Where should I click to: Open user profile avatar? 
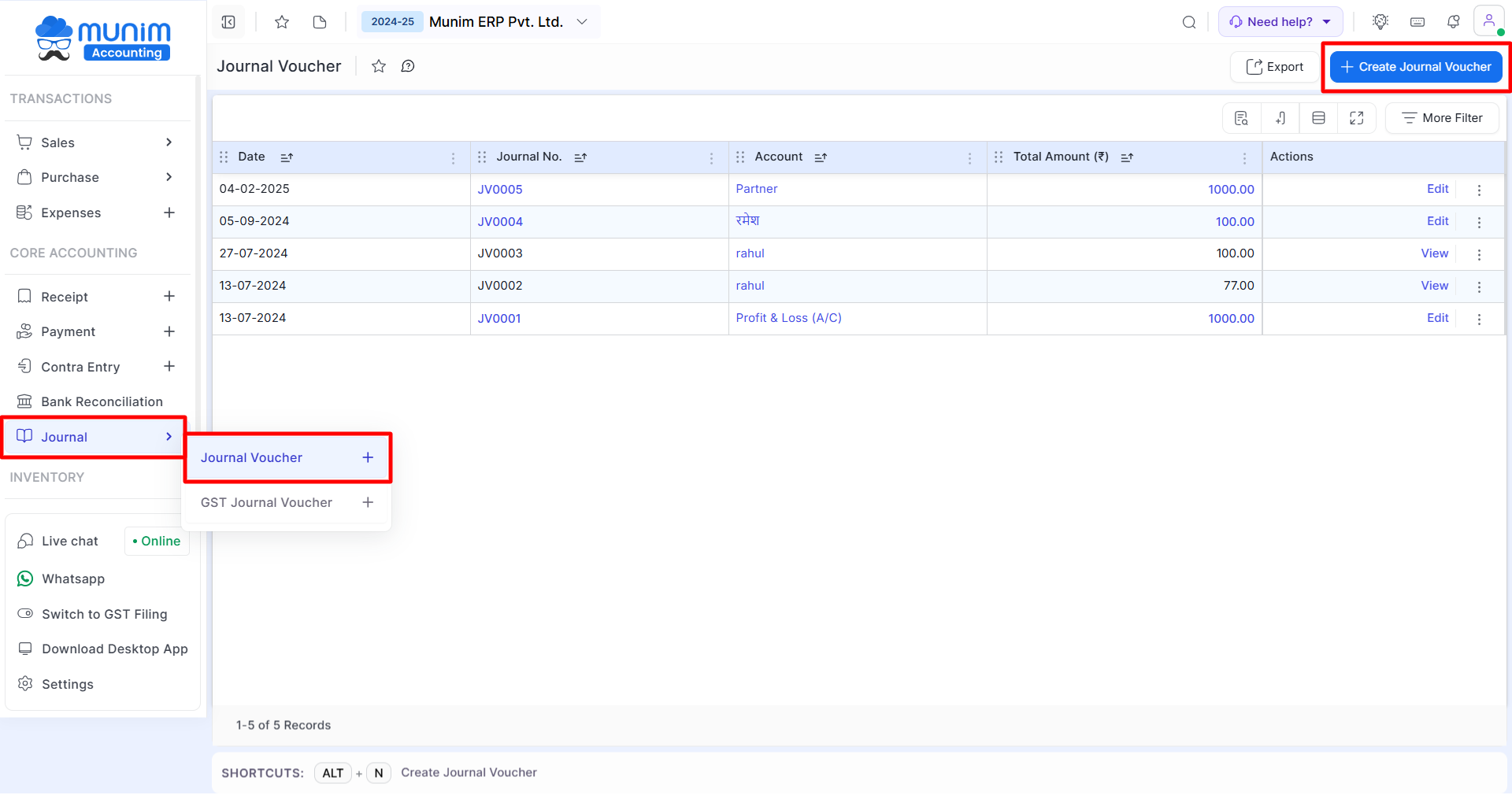pyautogui.click(x=1489, y=21)
